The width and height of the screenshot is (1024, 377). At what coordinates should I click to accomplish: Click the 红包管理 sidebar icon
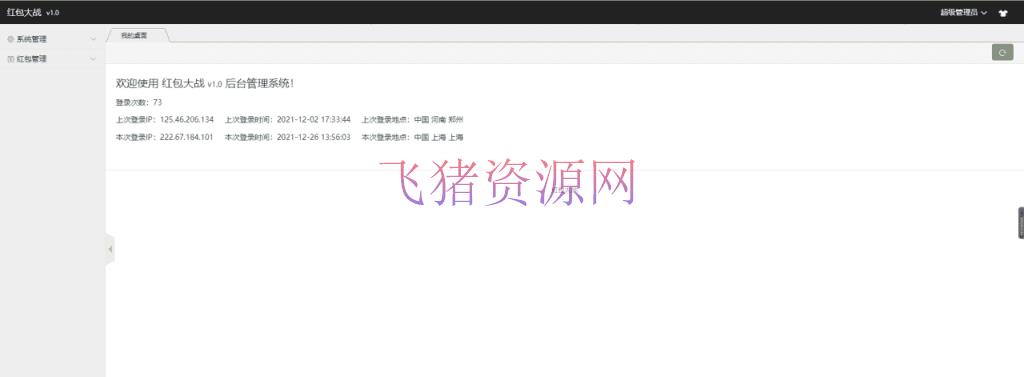click(10, 59)
